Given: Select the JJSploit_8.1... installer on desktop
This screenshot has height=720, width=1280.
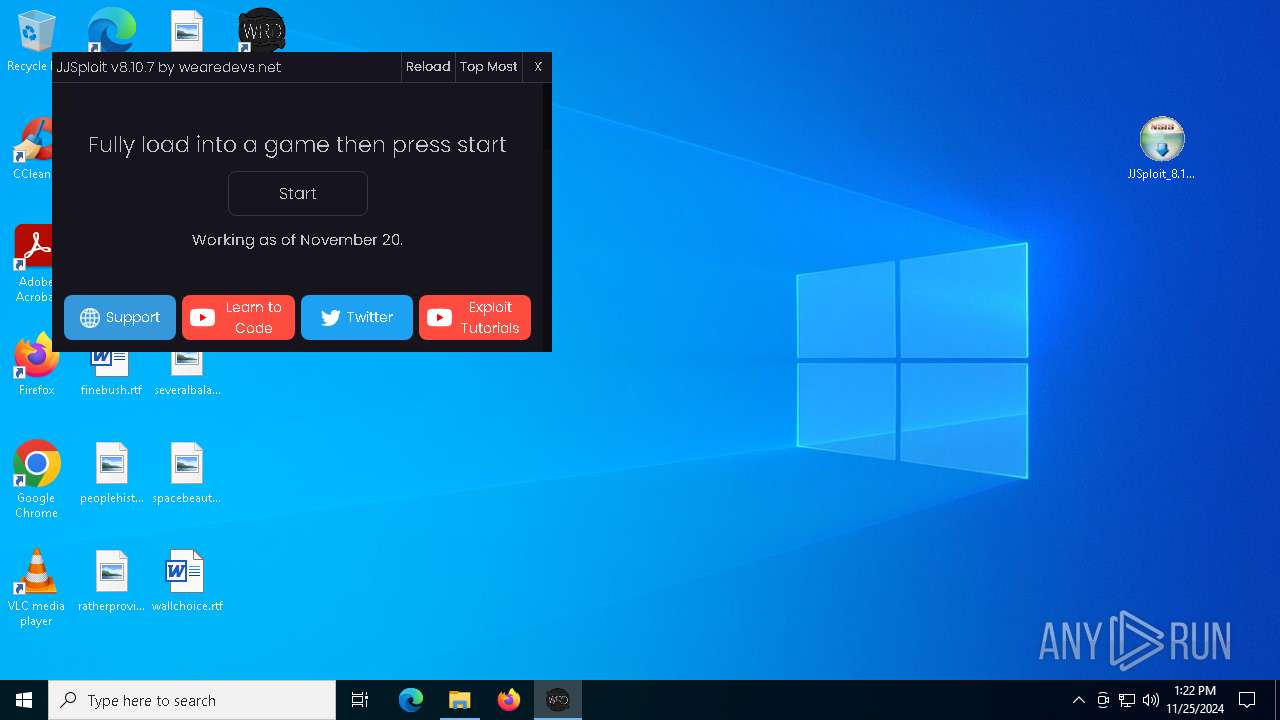Looking at the screenshot, I should click(x=1161, y=149).
